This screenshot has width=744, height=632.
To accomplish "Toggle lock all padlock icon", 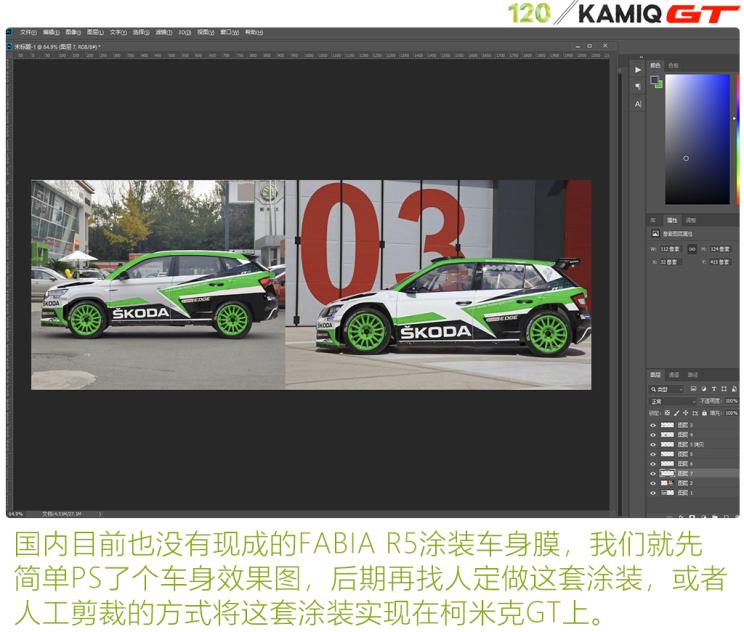I will point(704,413).
